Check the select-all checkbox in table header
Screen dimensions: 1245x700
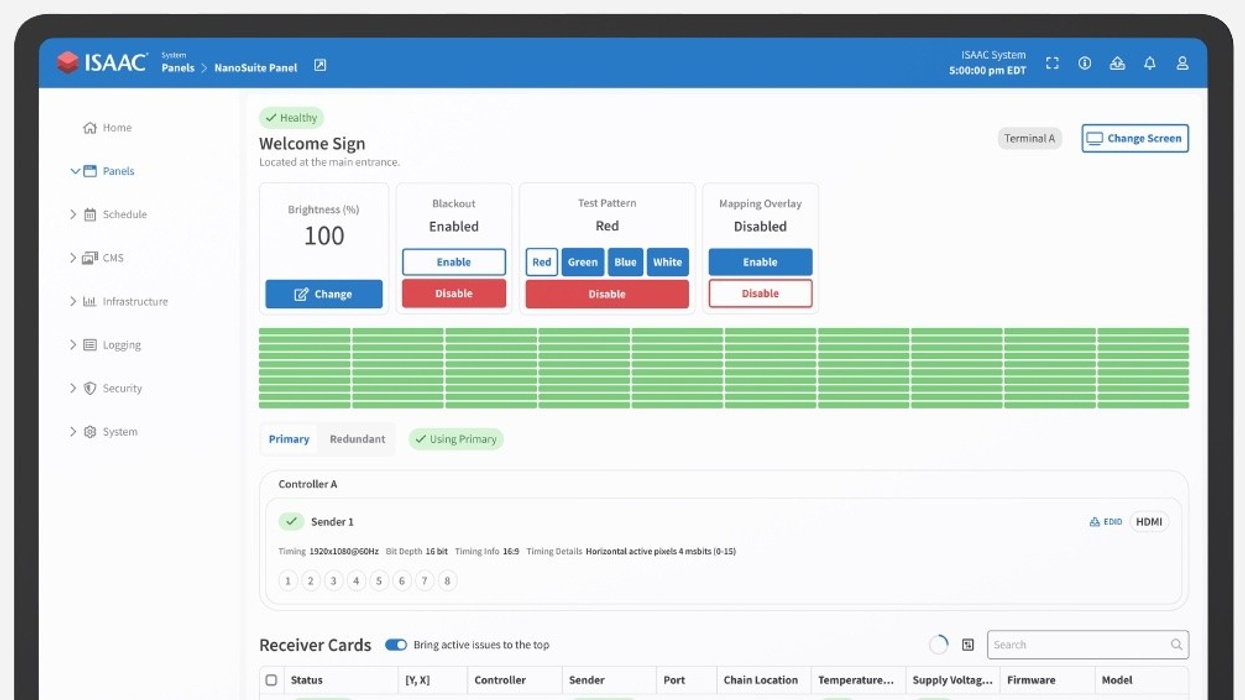(271, 680)
